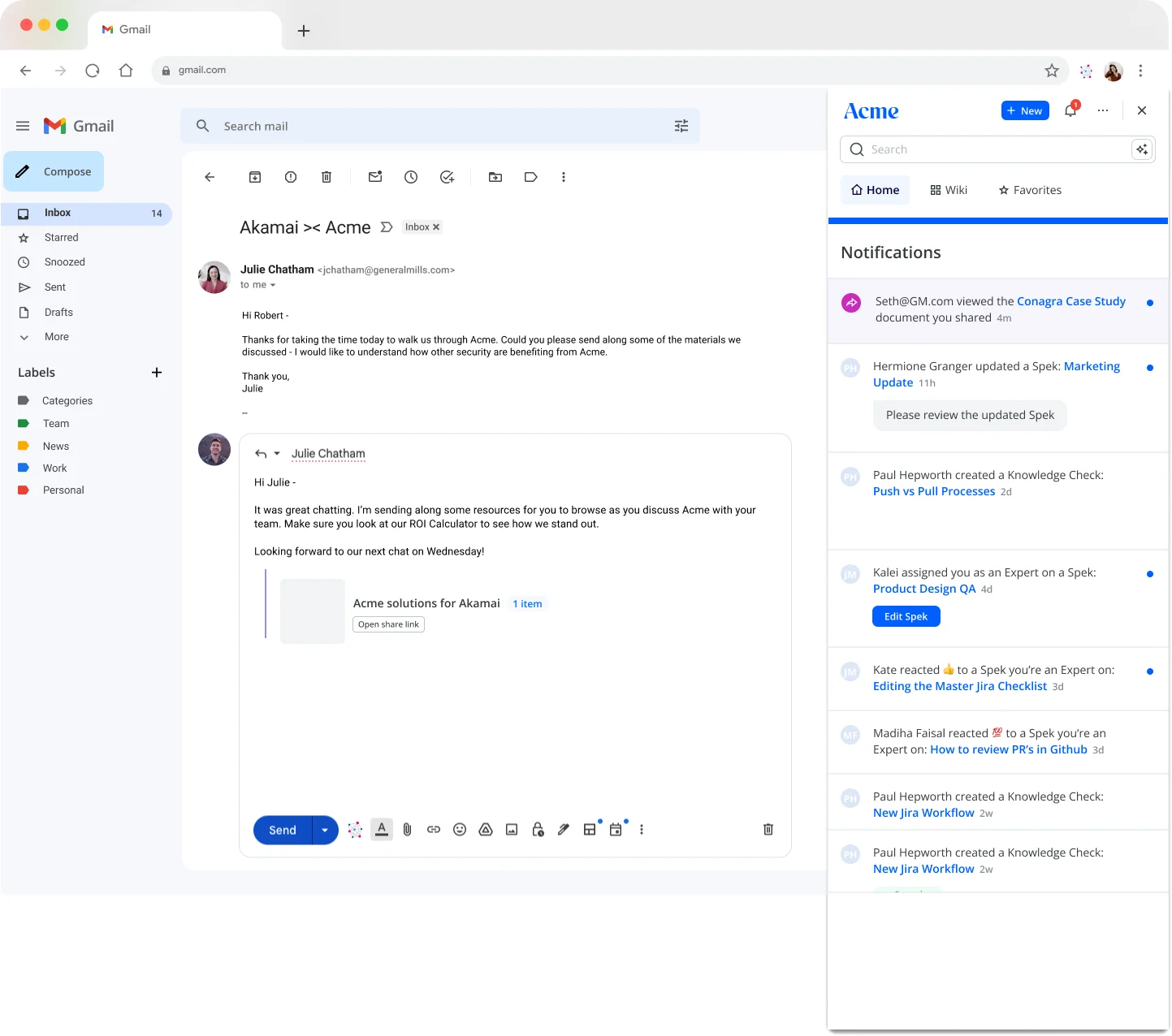Viewport: 1172px width, 1036px height.
Task: Open Gmail main menu hamburger
Action: (23, 126)
